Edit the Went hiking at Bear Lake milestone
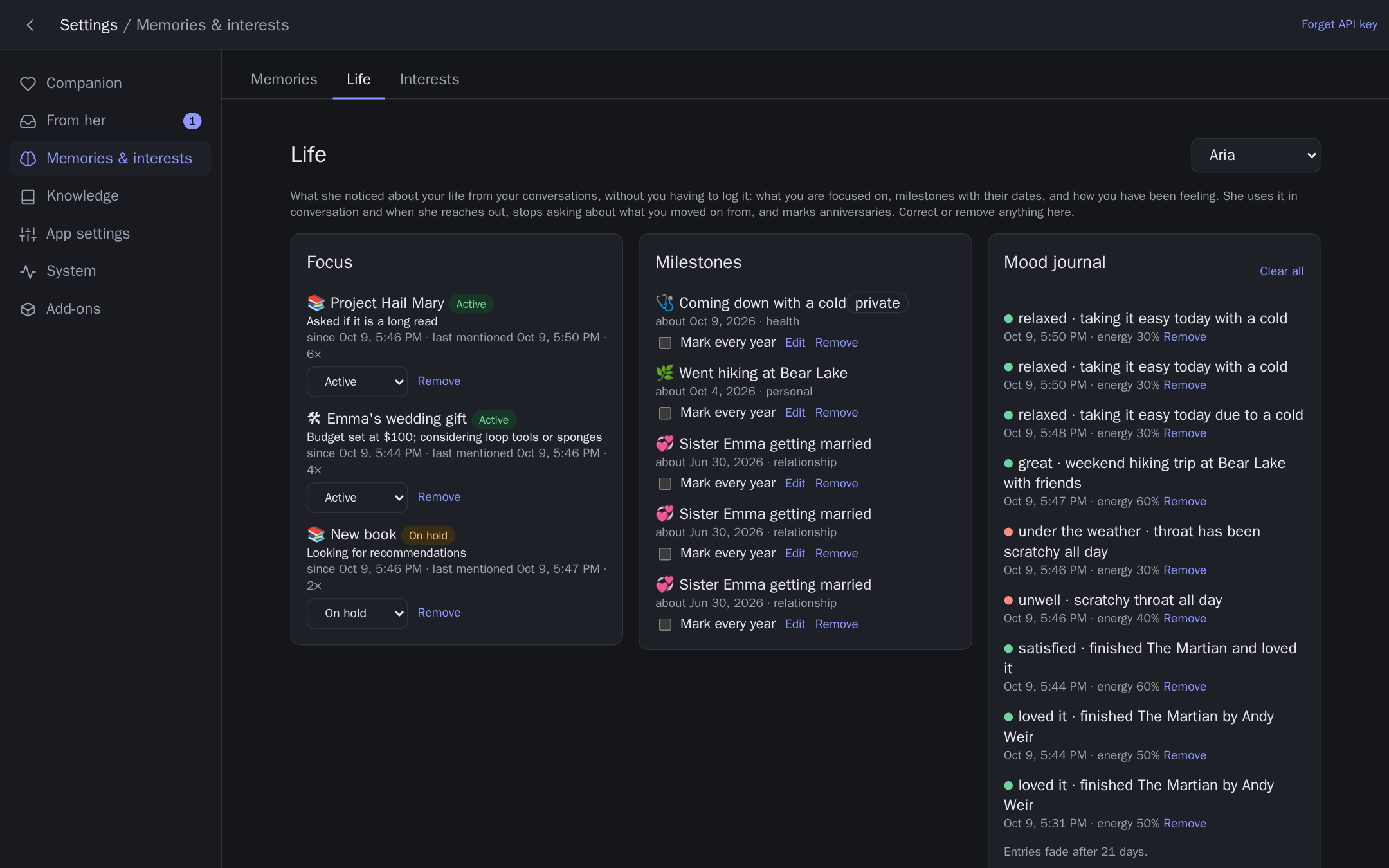1389x868 pixels. coord(795,413)
